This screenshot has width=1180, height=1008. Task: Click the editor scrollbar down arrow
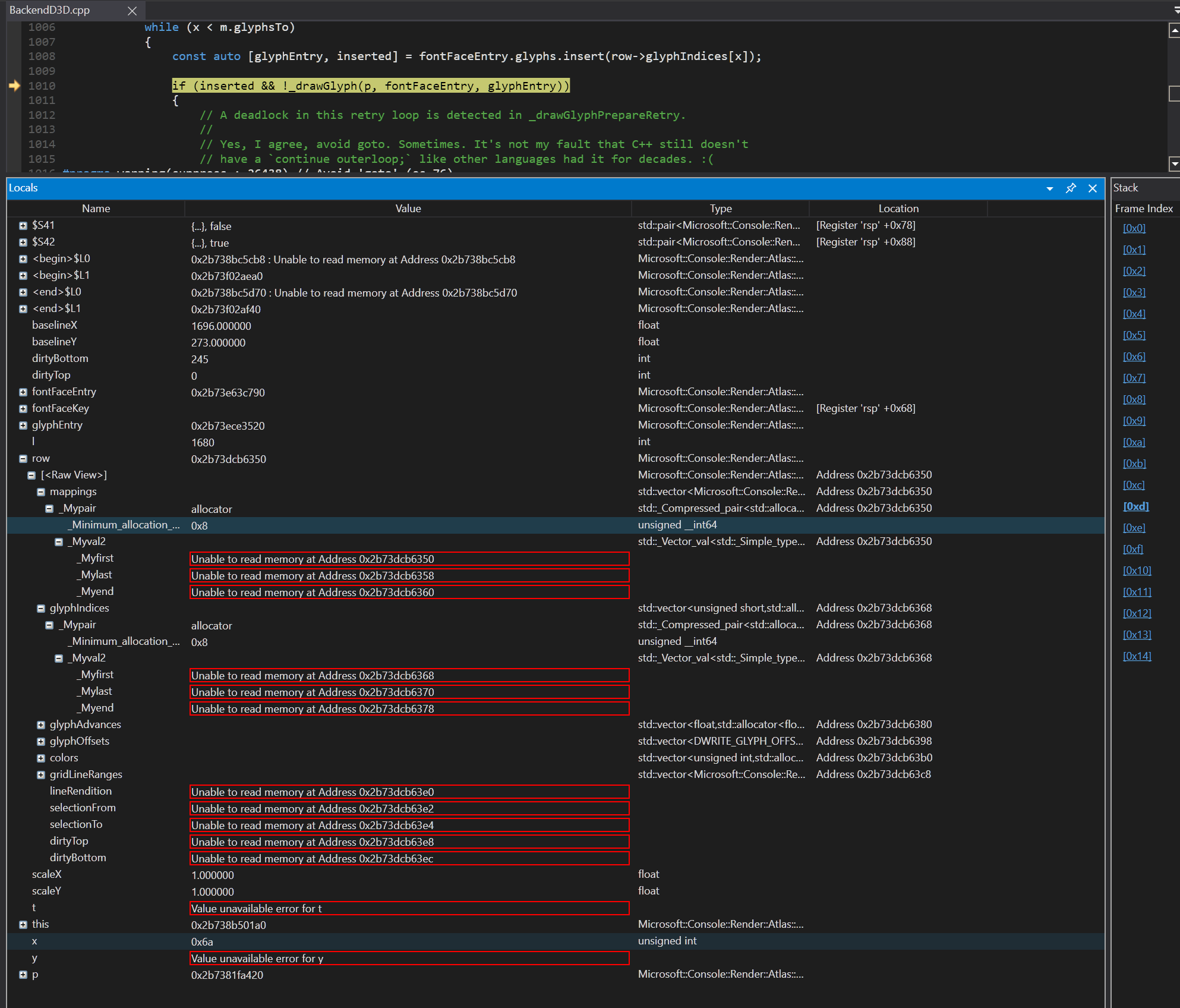click(x=1173, y=163)
